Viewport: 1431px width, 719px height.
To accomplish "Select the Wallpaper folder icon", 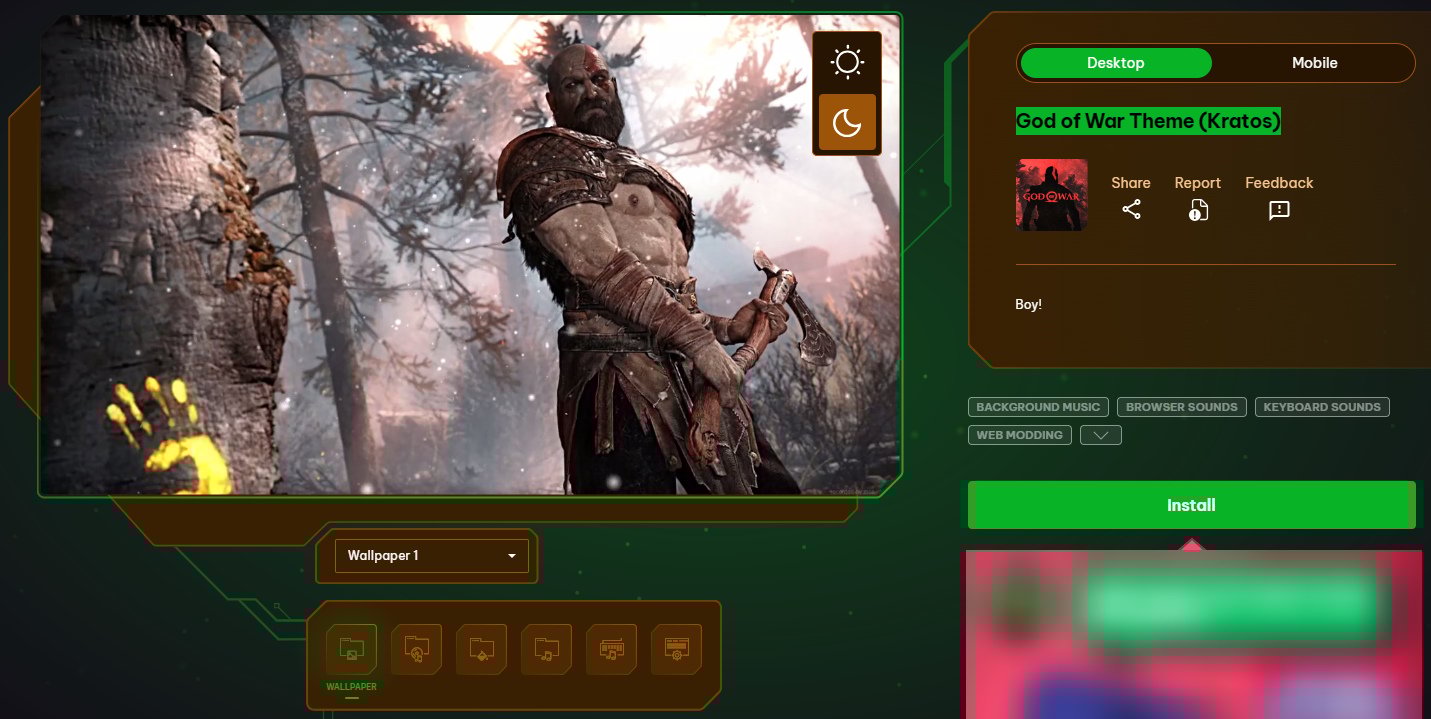I will point(351,649).
